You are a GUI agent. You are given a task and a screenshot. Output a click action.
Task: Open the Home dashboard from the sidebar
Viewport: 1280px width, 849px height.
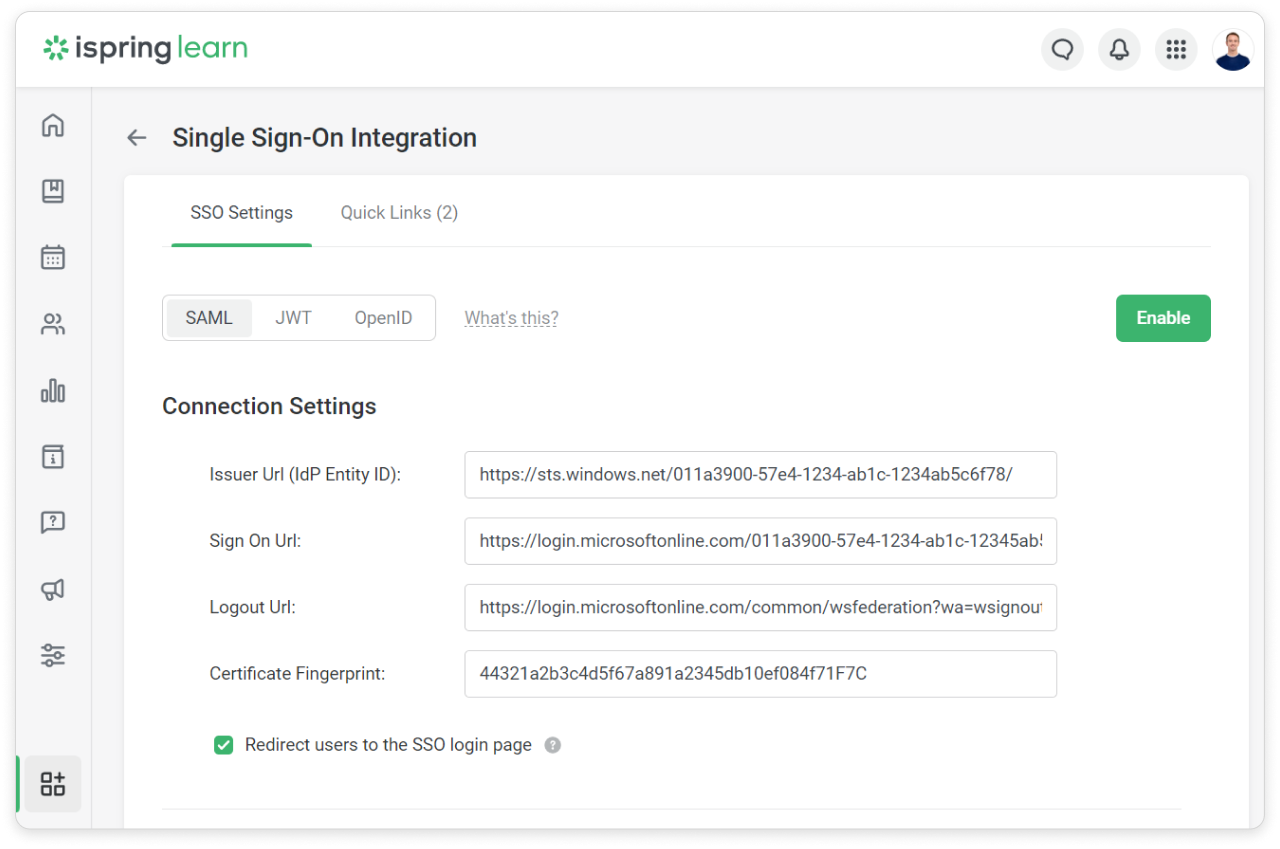52,124
